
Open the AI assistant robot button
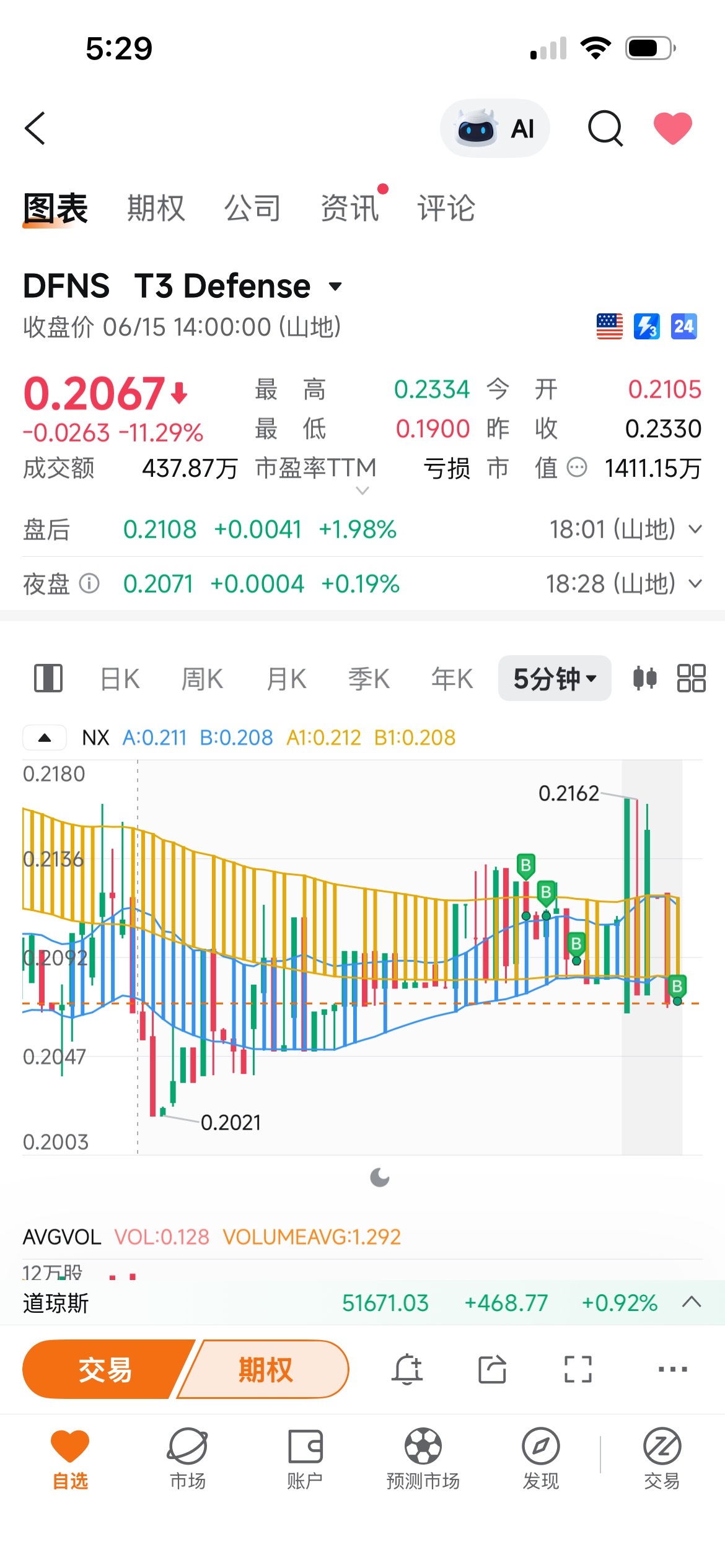pos(494,128)
